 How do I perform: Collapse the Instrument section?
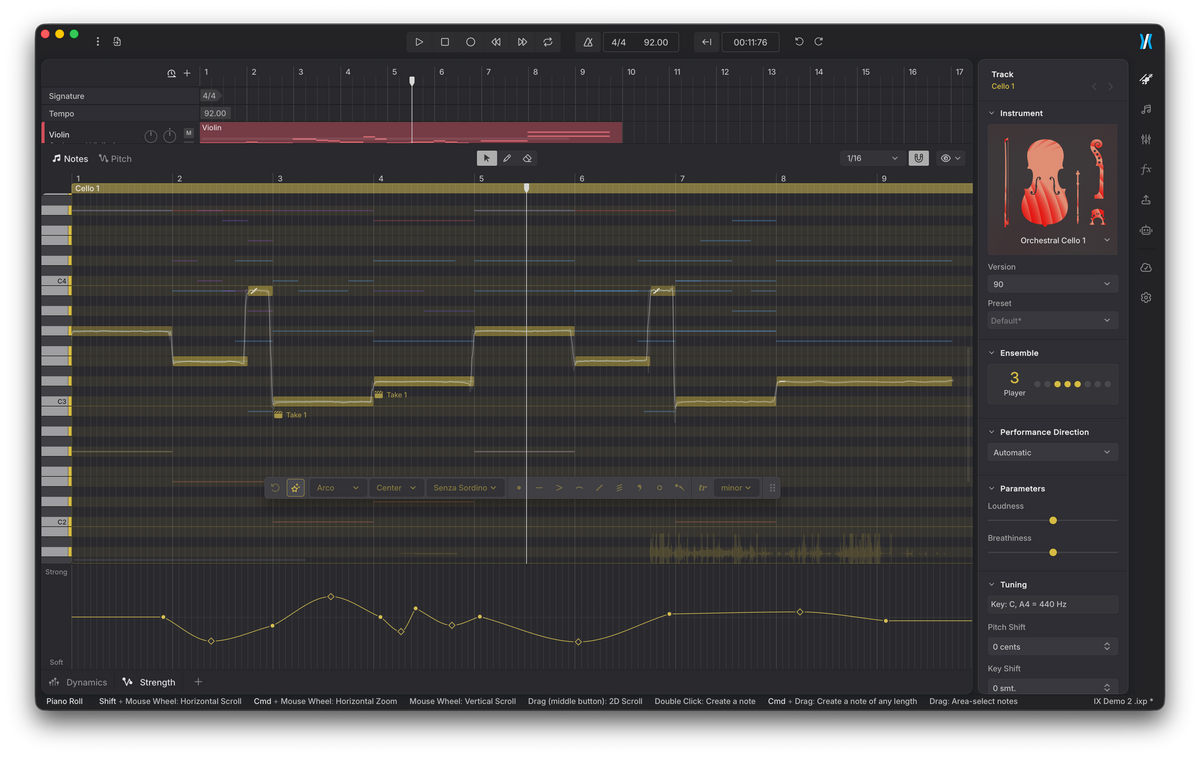tap(992, 114)
